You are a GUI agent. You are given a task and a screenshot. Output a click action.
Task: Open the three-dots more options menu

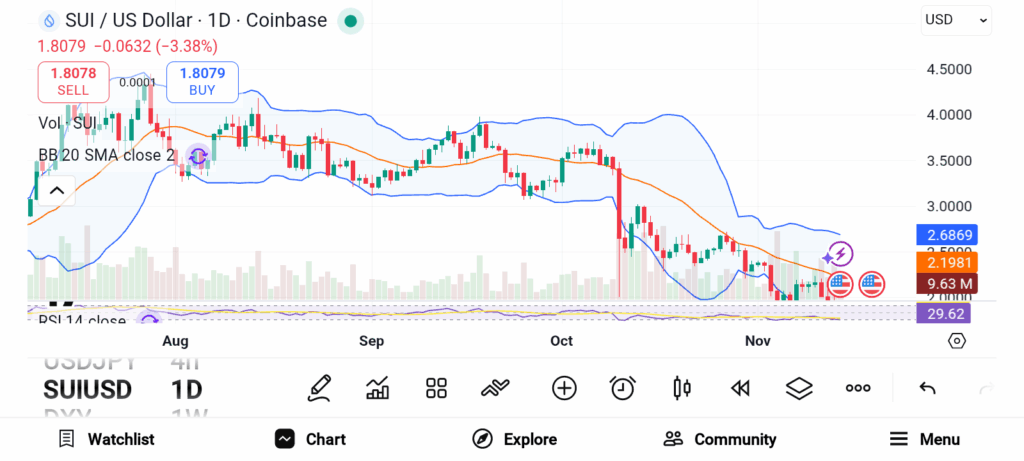click(x=858, y=388)
